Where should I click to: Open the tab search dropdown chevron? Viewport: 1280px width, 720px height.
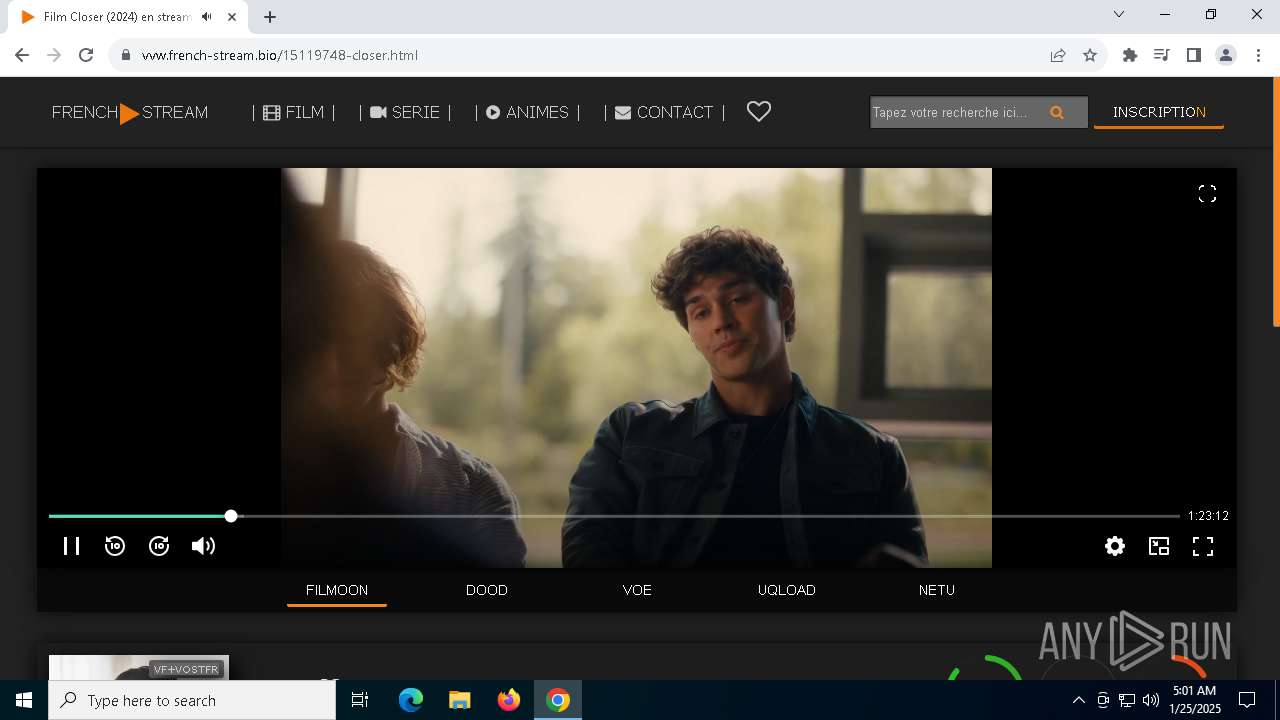click(x=1119, y=14)
